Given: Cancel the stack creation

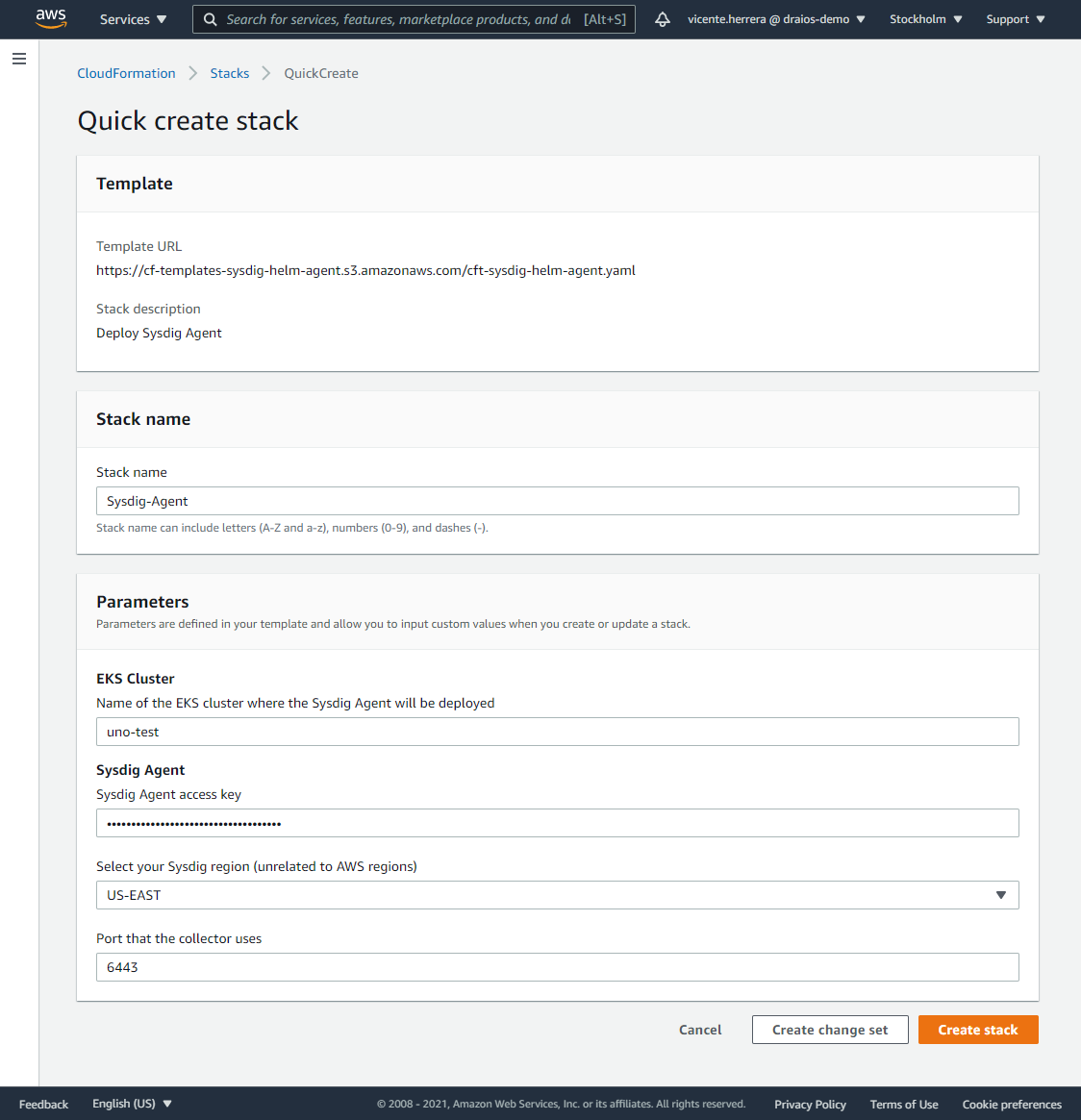Looking at the screenshot, I should pos(699,1029).
